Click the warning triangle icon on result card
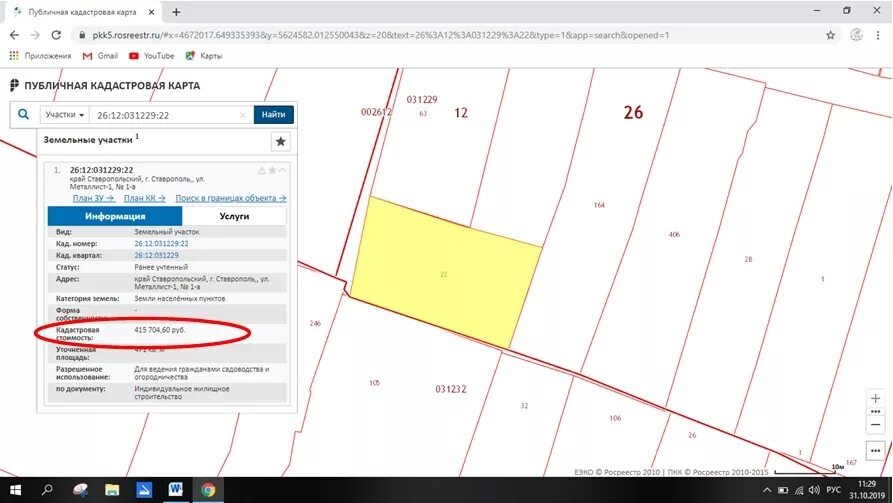The image size is (893, 503). (261, 170)
